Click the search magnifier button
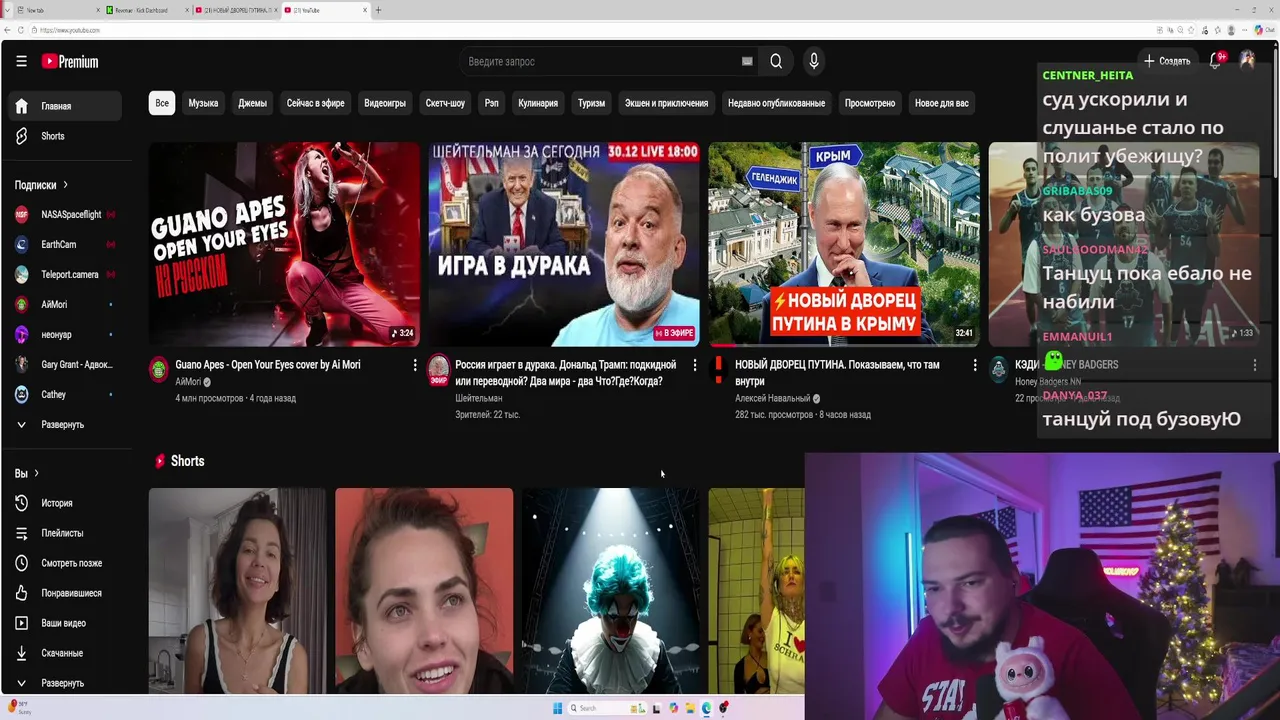This screenshot has width=1280, height=720. [x=776, y=61]
